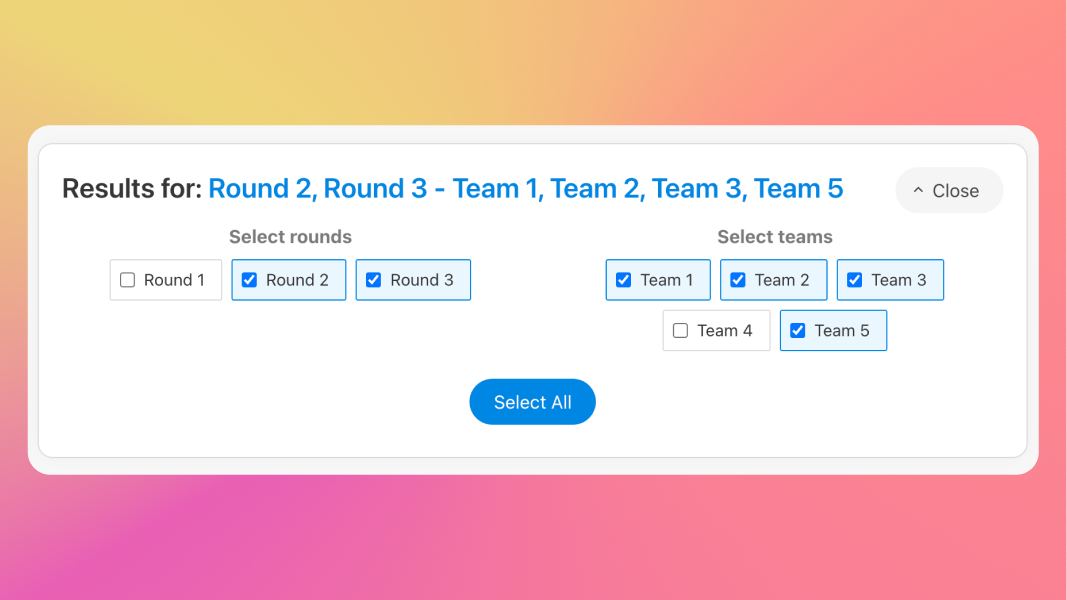Click the Team 5 label text
This screenshot has height=600, width=1067.
842,331
